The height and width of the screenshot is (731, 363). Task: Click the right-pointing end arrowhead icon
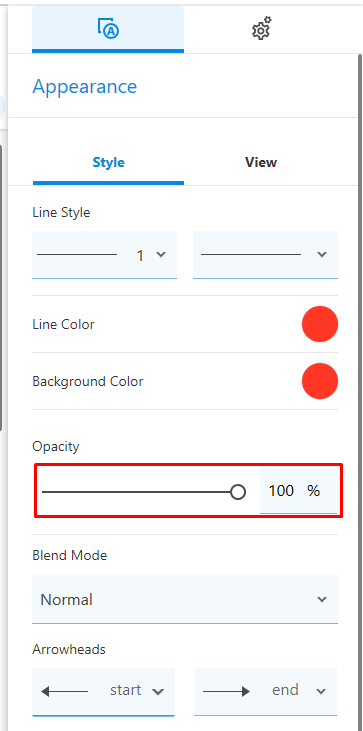click(226, 692)
